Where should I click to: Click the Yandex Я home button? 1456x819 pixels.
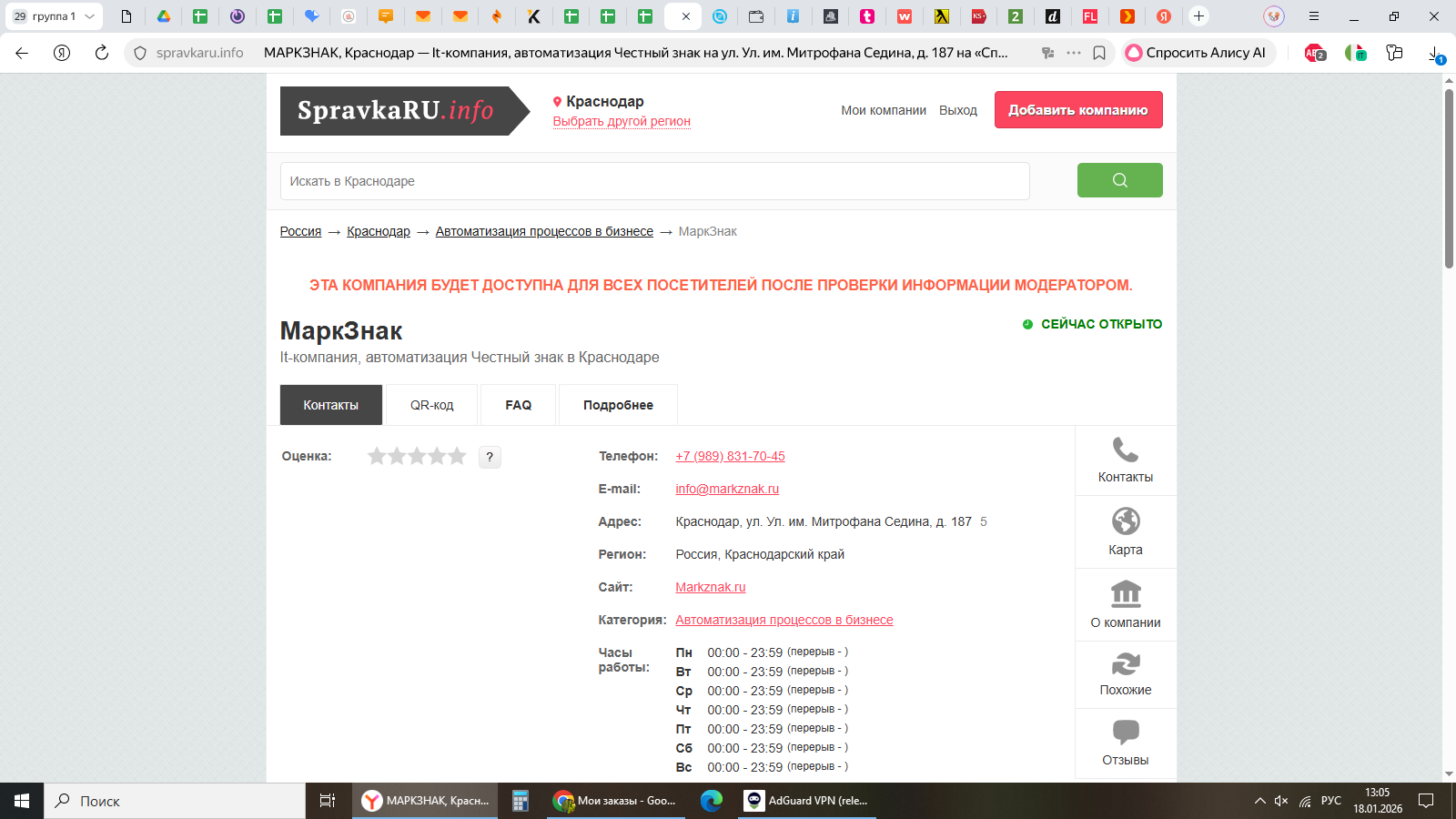point(62,53)
